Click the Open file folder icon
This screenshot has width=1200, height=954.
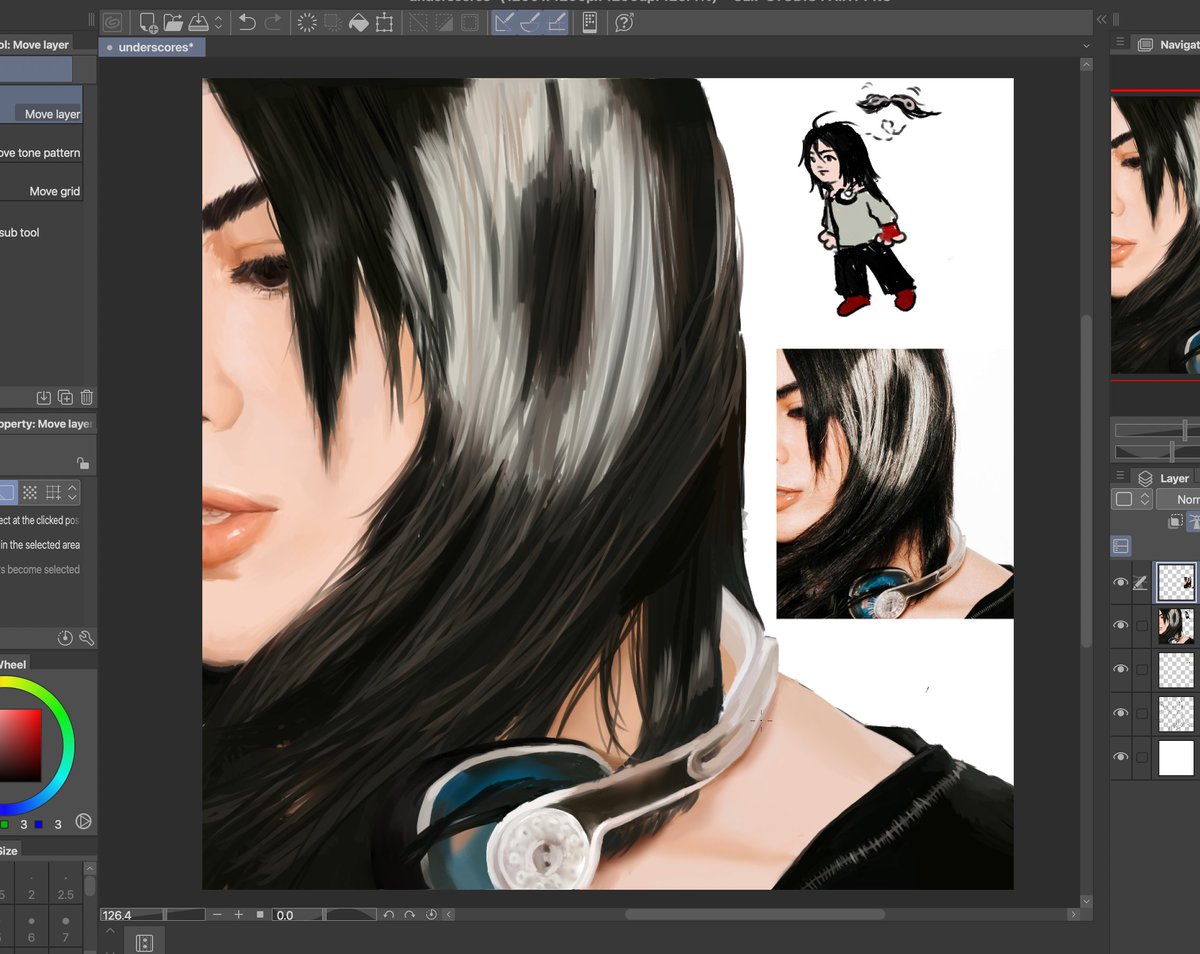(x=173, y=22)
